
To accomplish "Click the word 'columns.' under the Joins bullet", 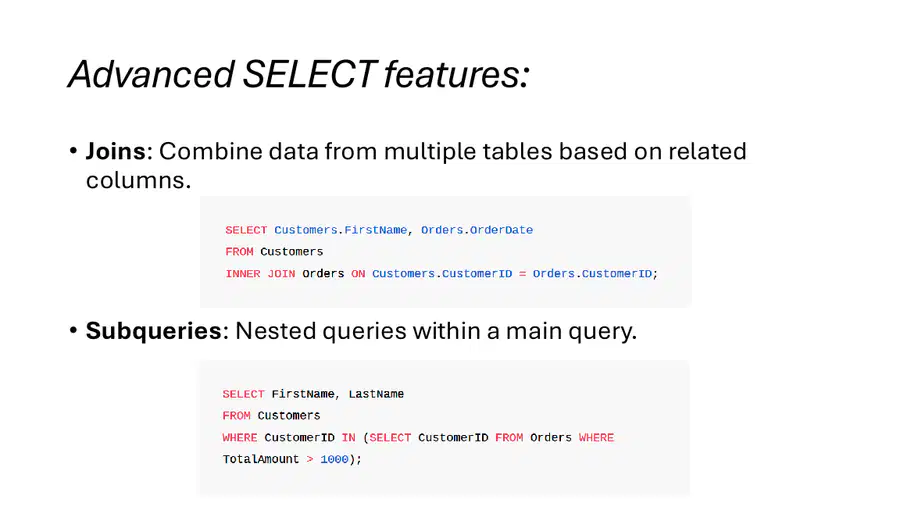I will tap(138, 181).
